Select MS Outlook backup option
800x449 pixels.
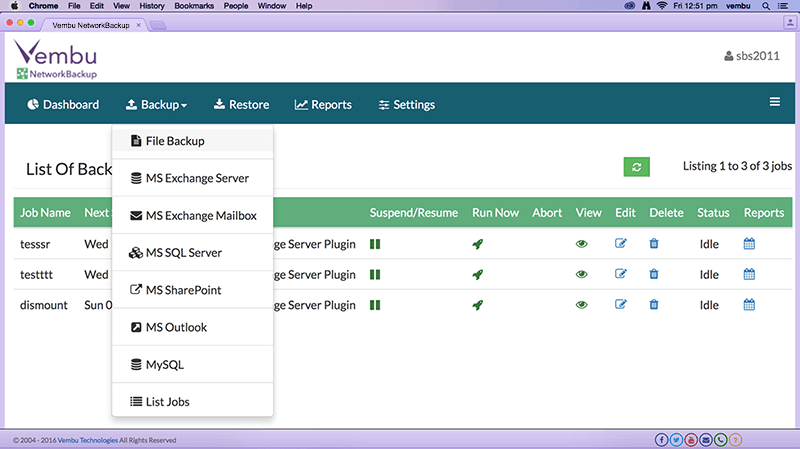(192, 327)
